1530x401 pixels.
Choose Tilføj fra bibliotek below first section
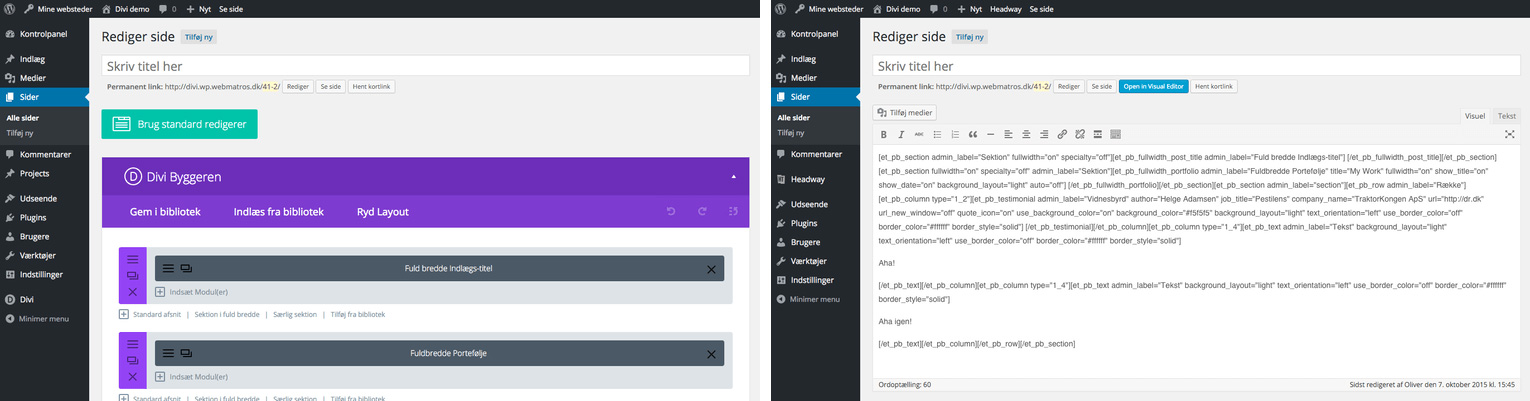358,314
